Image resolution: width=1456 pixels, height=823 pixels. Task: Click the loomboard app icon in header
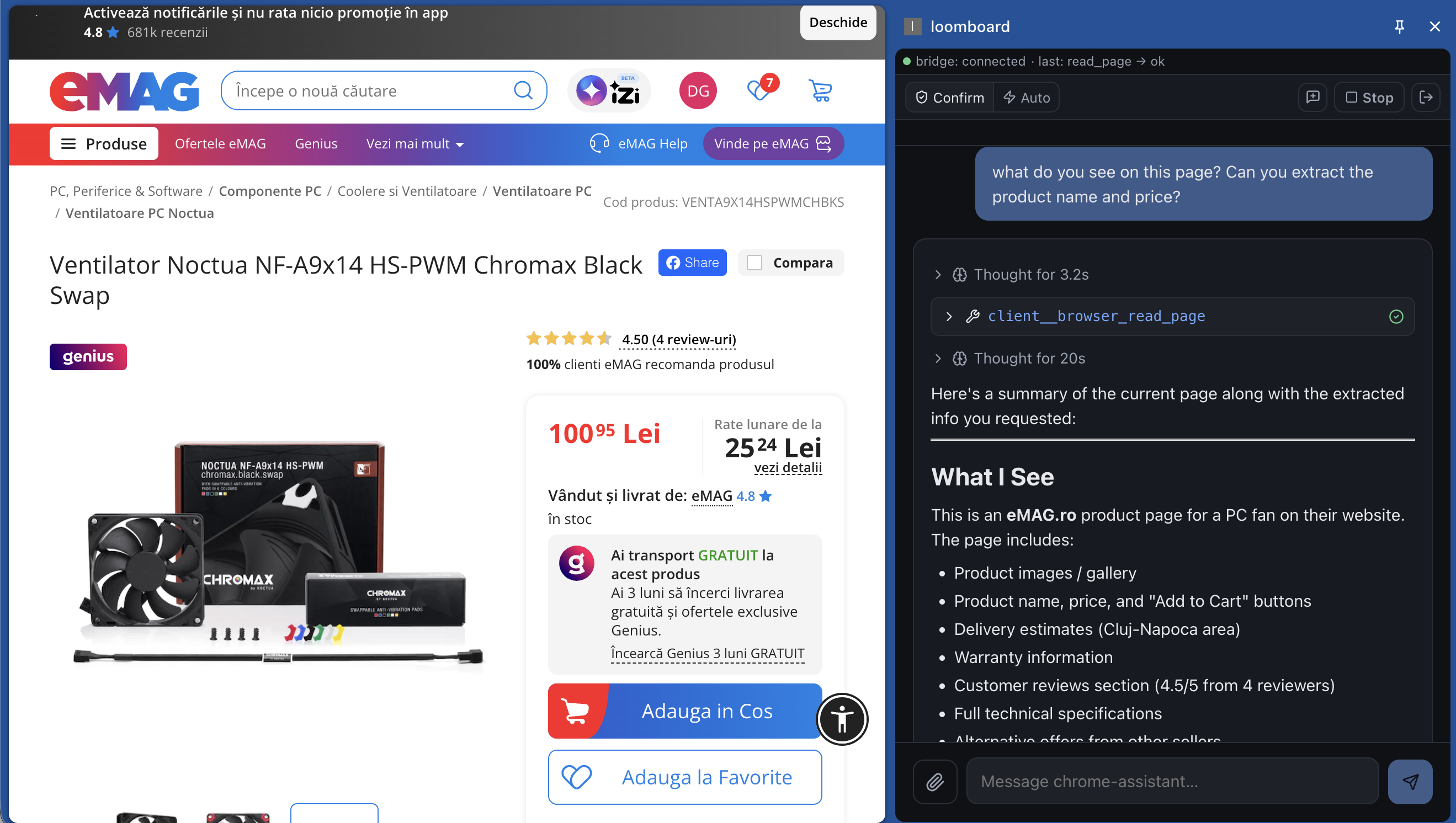[912, 26]
